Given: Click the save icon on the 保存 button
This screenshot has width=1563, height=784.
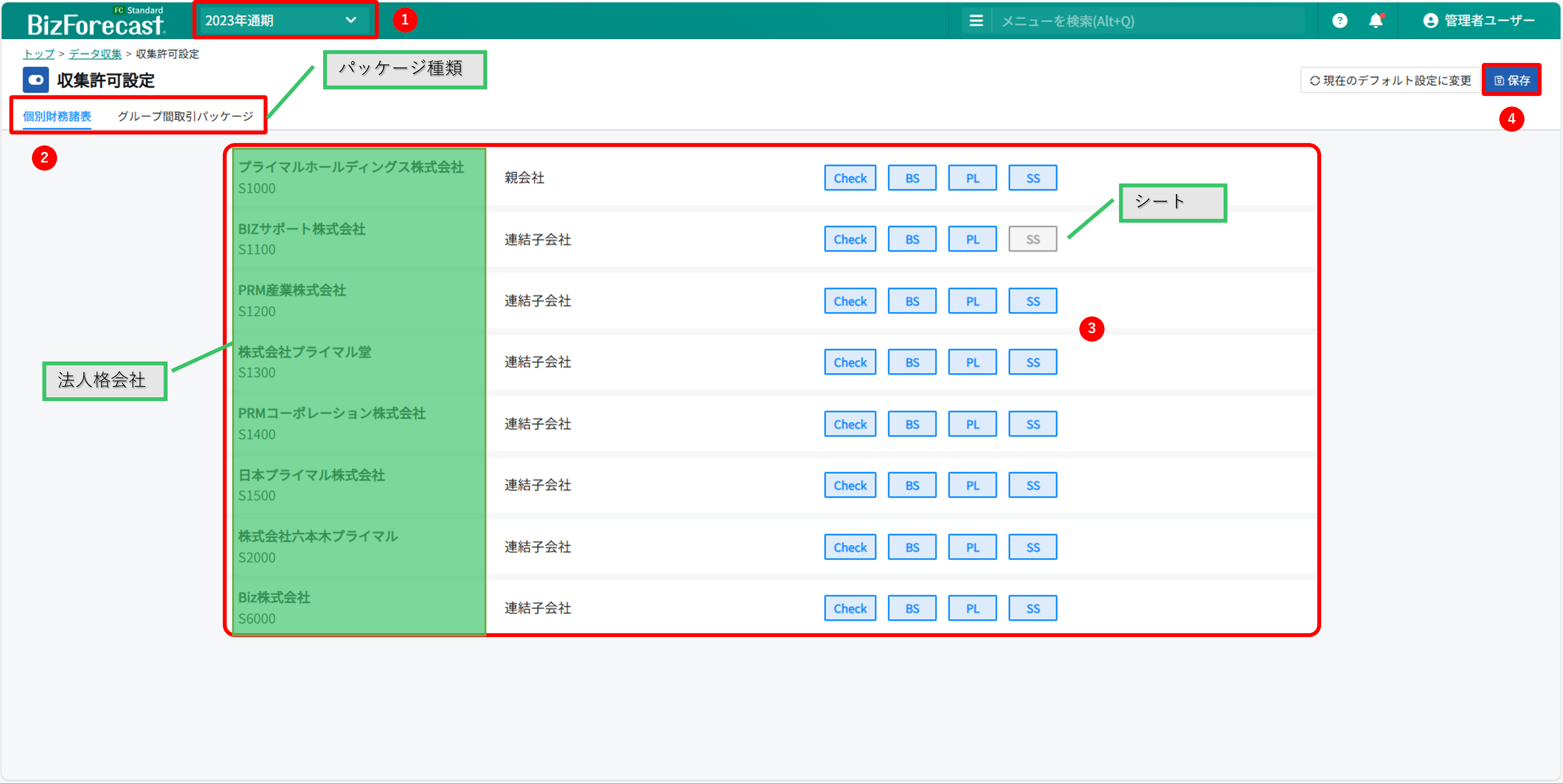Looking at the screenshot, I should [1499, 81].
